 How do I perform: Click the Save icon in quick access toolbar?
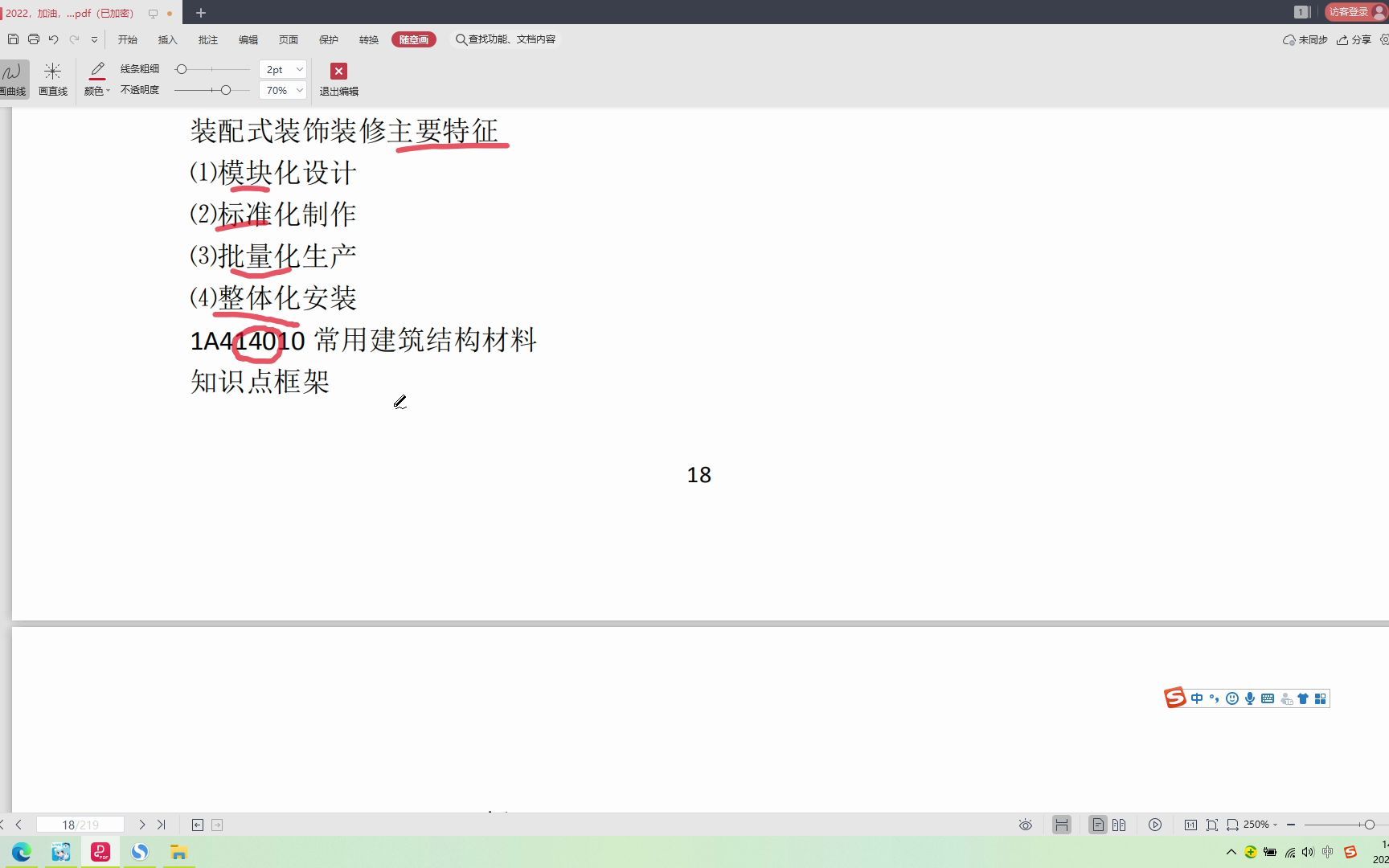tap(13, 39)
